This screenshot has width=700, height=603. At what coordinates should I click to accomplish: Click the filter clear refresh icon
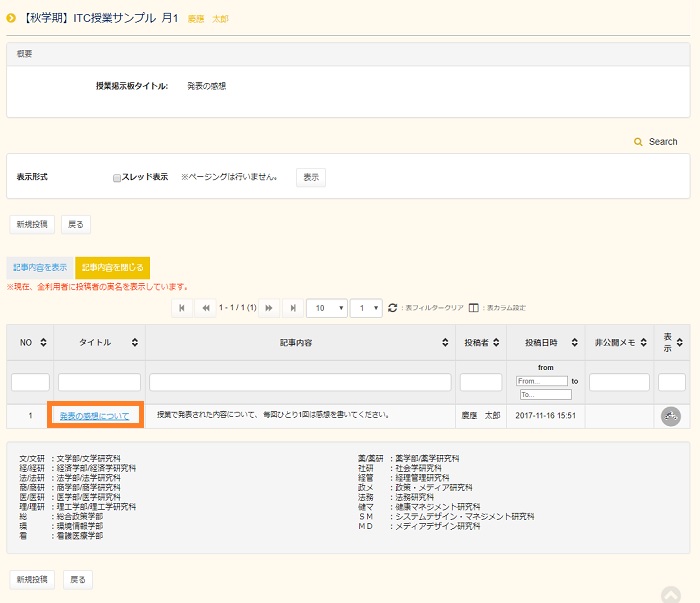(x=393, y=308)
